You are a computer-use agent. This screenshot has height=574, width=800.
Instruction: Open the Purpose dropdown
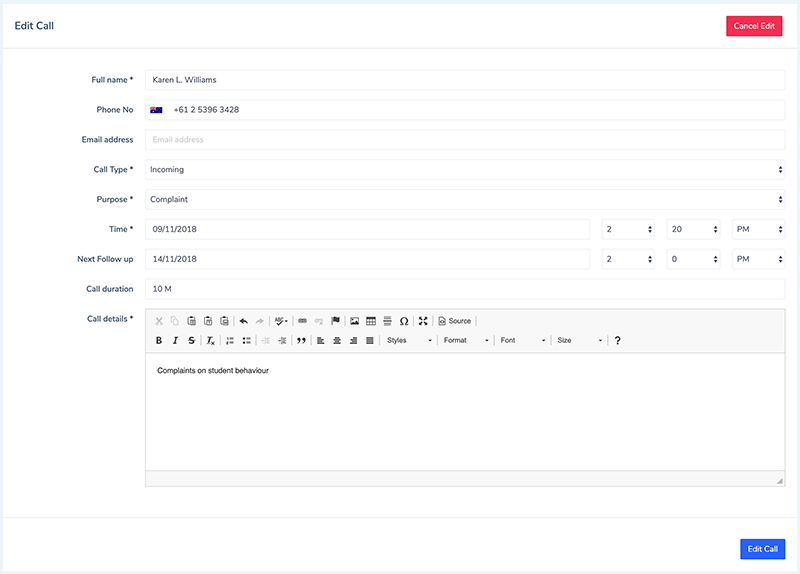[x=465, y=199]
